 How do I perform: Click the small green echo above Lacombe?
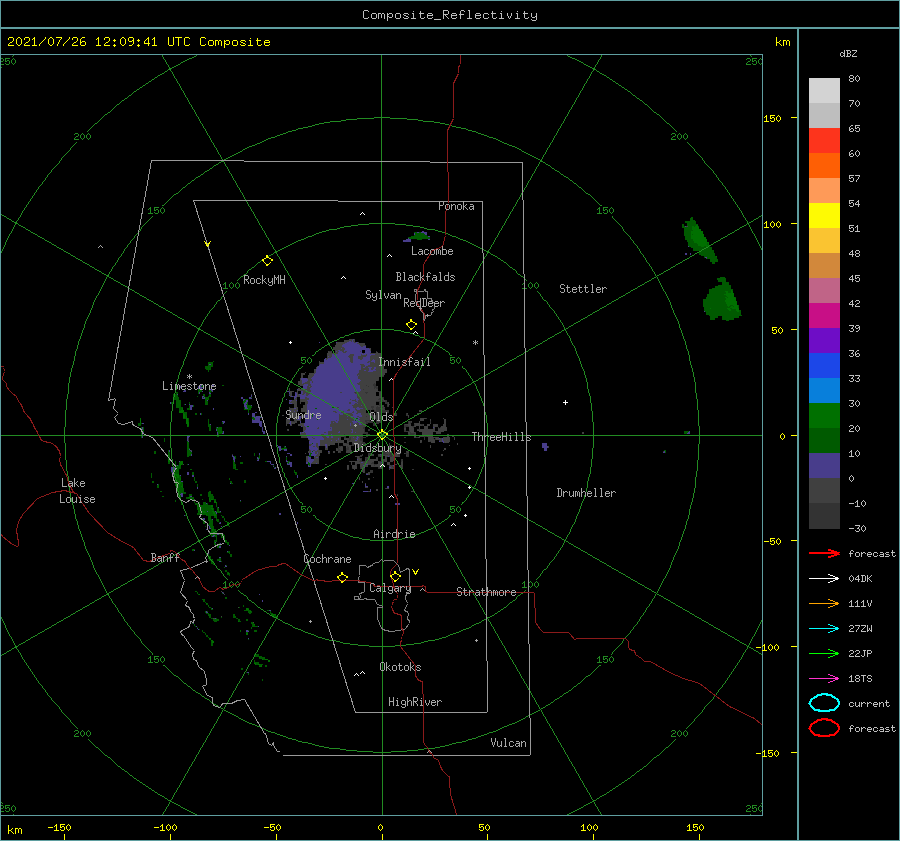tap(418, 236)
